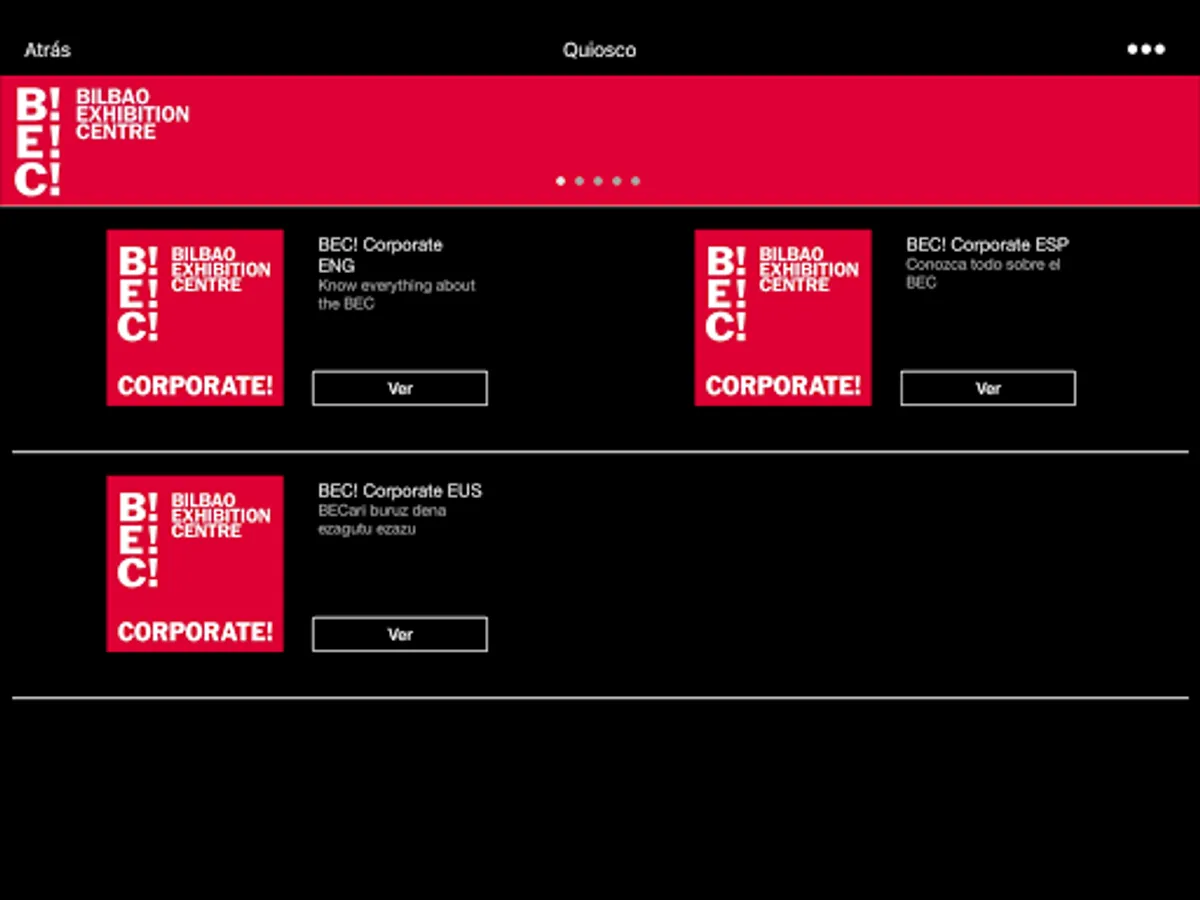This screenshot has height=900, width=1200.
Task: Click the "BEC! Corporate ENG" title
Action: [x=380, y=255]
